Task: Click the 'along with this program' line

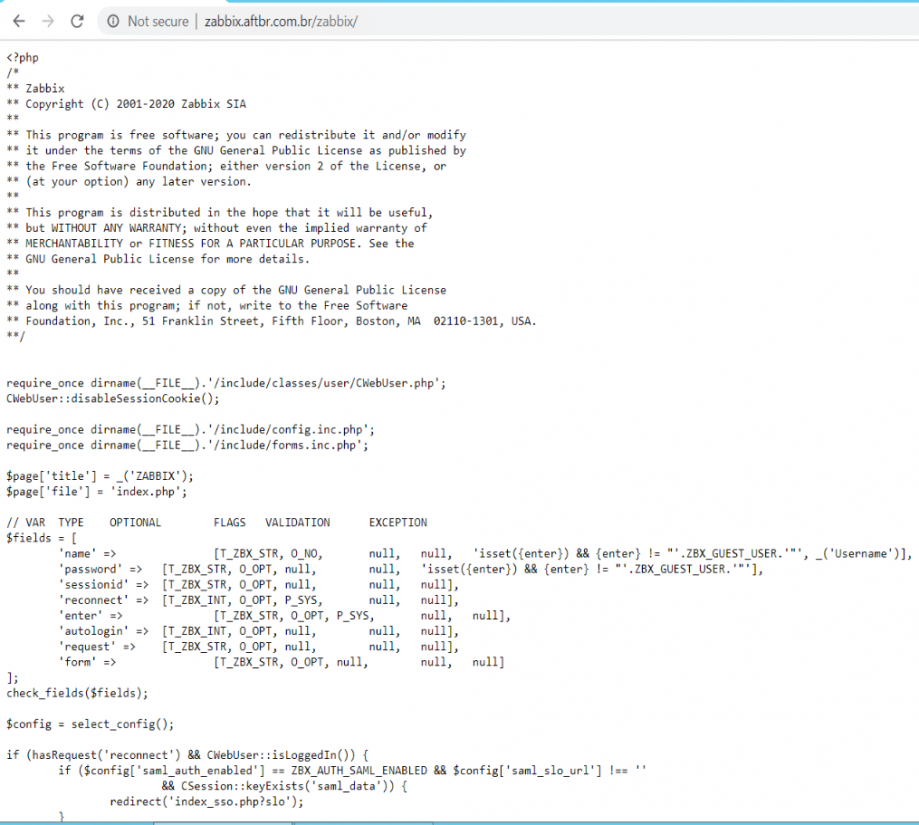Action: tap(207, 305)
